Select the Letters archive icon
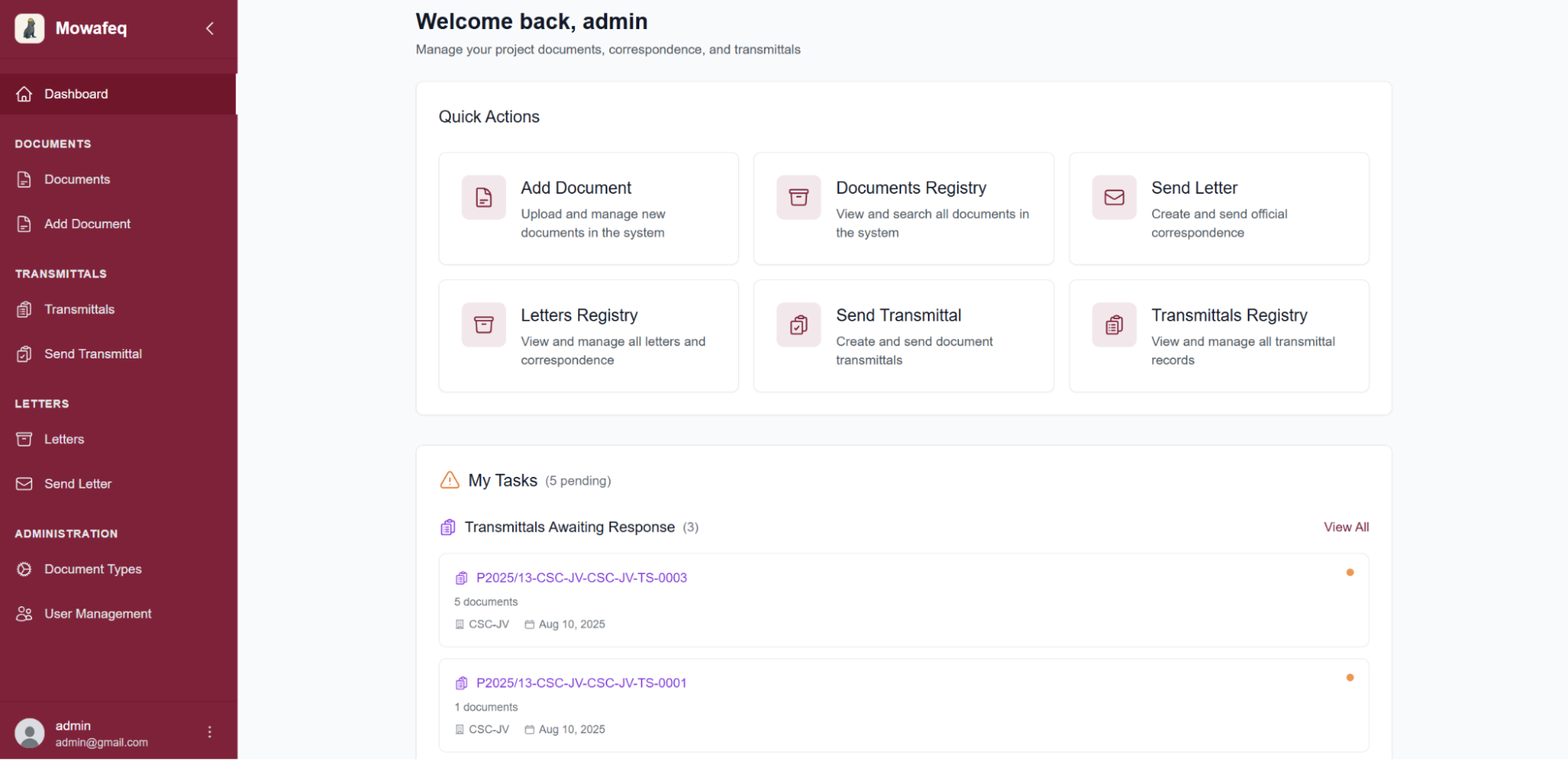The height and width of the screenshot is (760, 1568). pyautogui.click(x=24, y=439)
